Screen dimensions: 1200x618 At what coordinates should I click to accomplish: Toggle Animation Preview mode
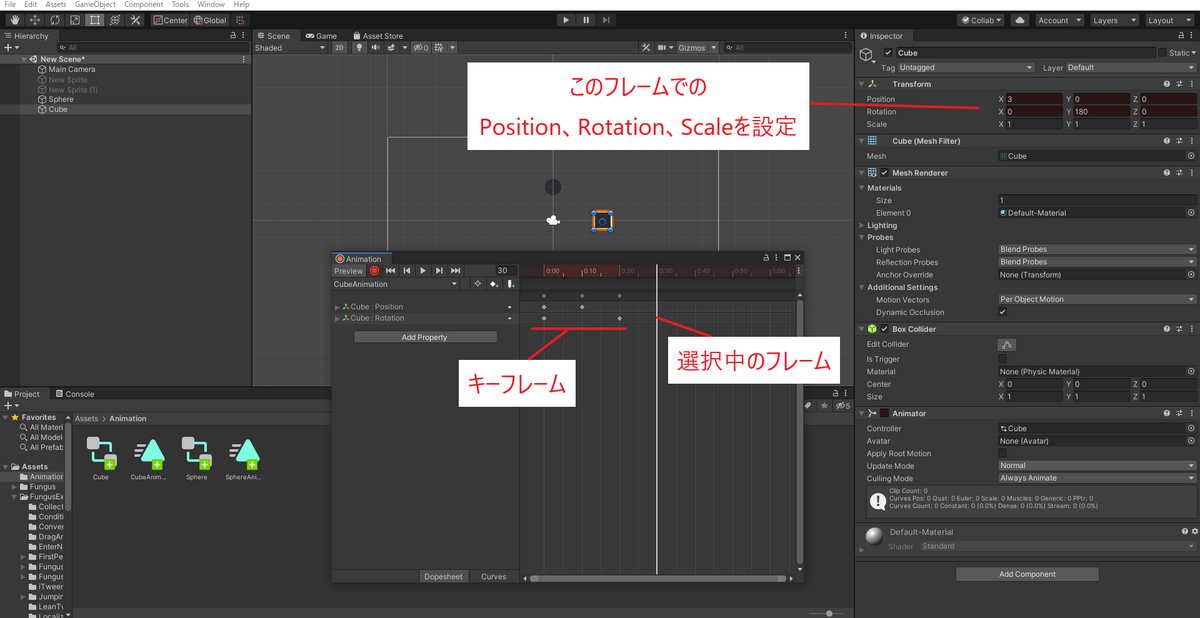pyautogui.click(x=349, y=271)
